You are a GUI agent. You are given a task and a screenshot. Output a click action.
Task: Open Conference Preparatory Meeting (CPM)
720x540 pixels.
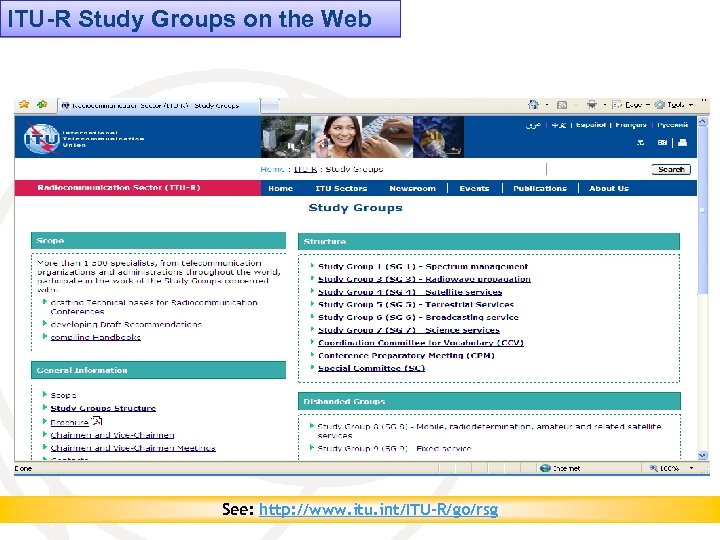[x=406, y=355]
